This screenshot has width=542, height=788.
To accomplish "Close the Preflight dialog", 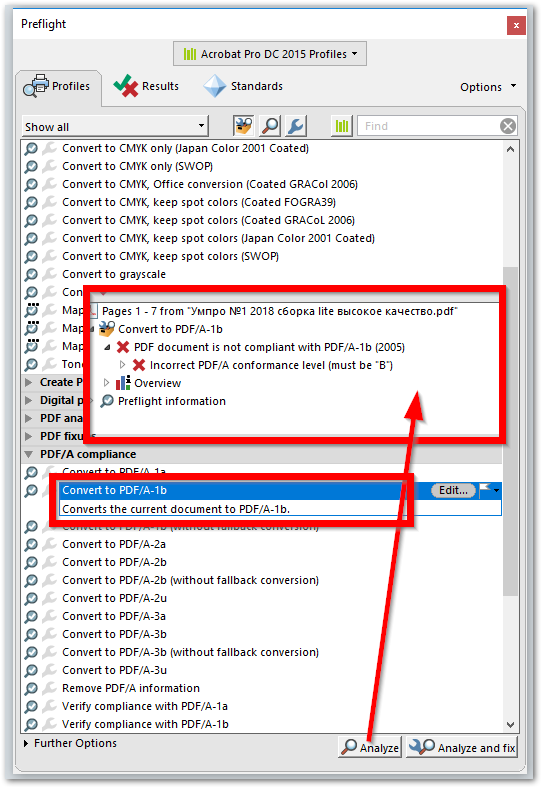I will tap(516, 25).
